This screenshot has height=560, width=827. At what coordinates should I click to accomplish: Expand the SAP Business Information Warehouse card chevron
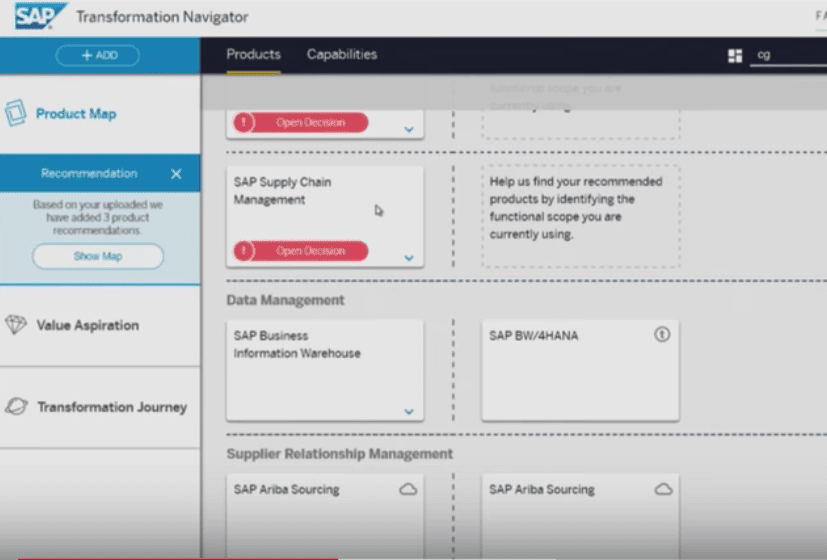409,411
